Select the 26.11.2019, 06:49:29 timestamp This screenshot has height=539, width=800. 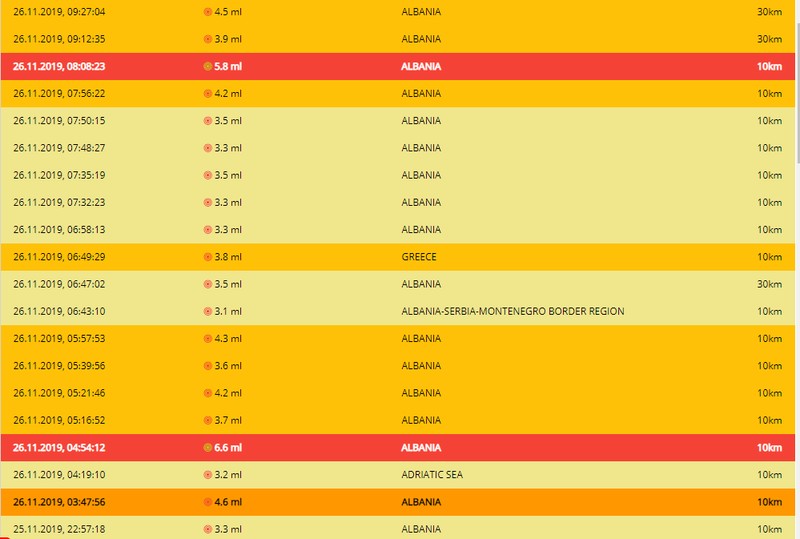[x=59, y=257]
